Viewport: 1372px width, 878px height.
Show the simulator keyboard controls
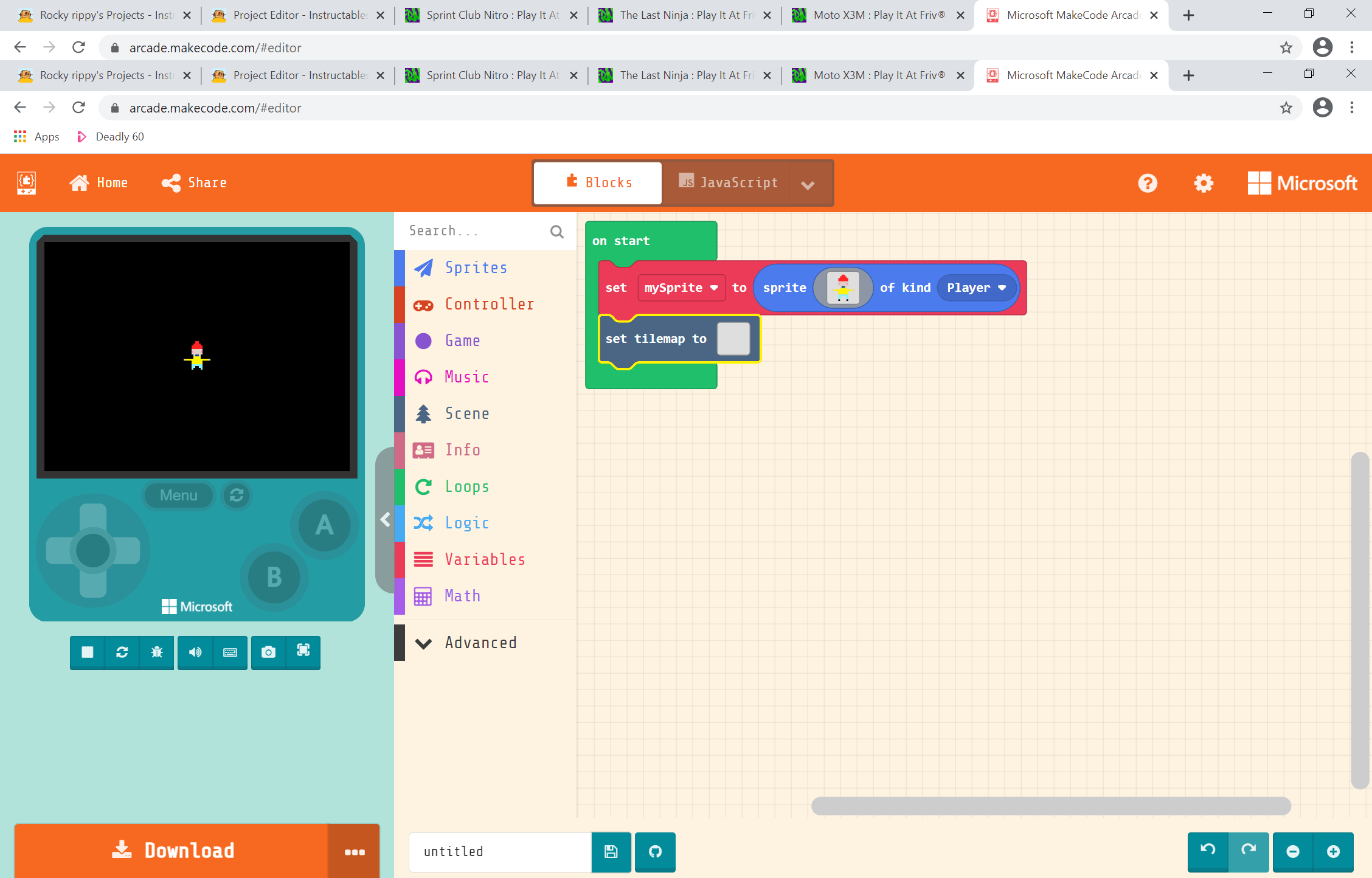pos(230,652)
